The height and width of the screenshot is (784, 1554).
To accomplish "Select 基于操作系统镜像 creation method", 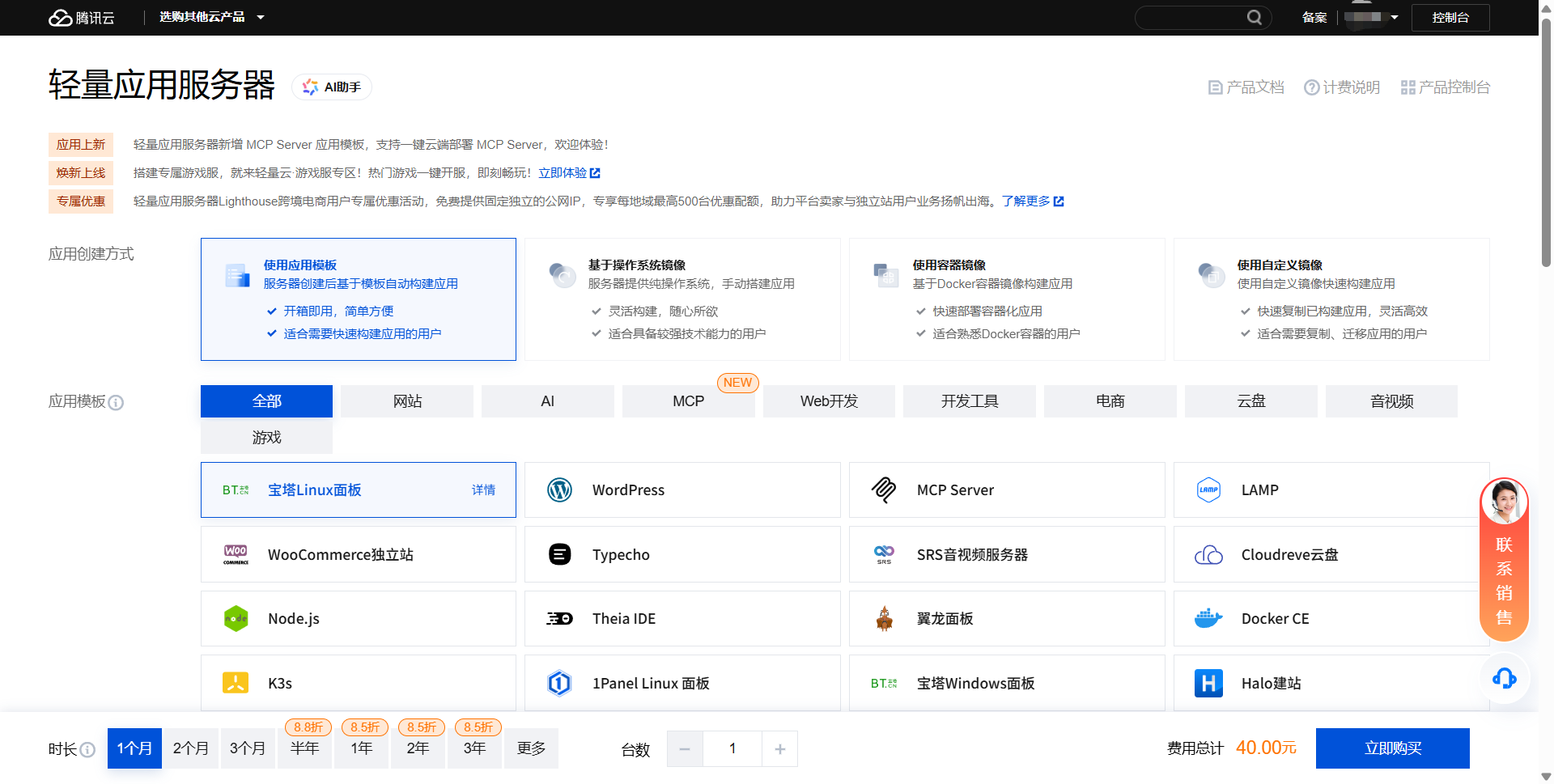I will click(x=681, y=299).
